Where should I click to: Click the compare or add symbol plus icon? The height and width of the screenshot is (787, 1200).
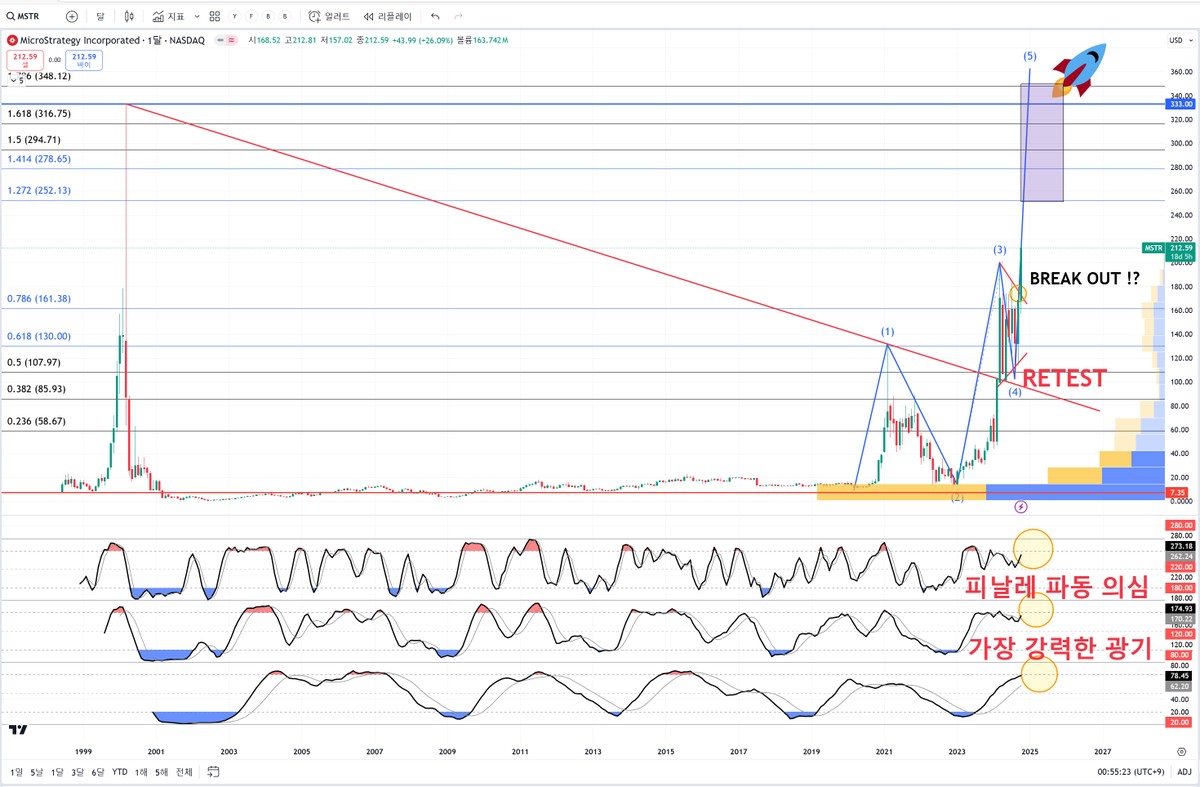(71, 16)
